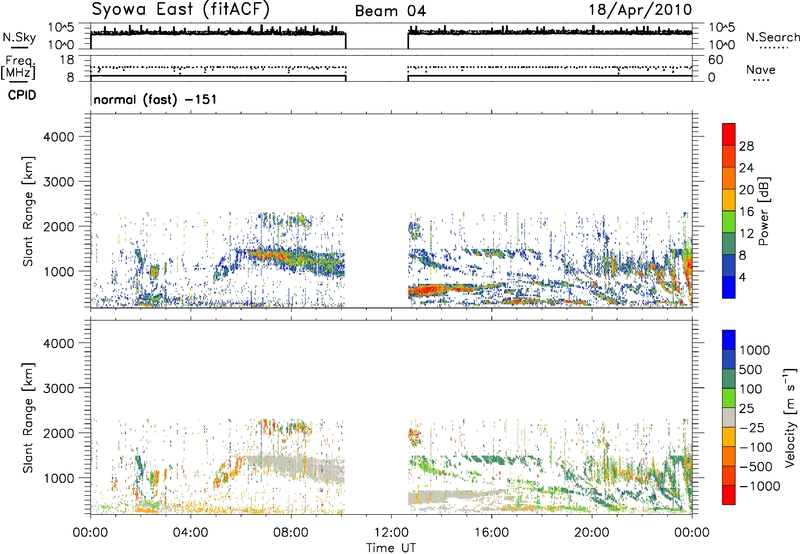The image size is (800, 554).
Task: Click the '16' label on power colorbar
Action: click(746, 212)
